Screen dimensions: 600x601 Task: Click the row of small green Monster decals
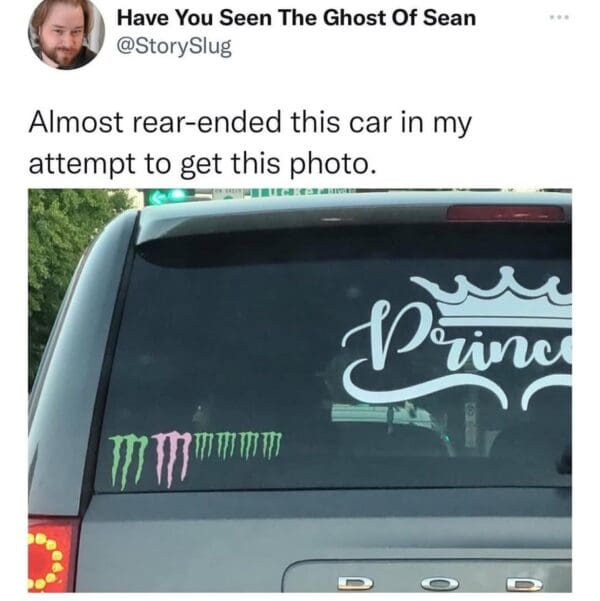pyautogui.click(x=238, y=445)
